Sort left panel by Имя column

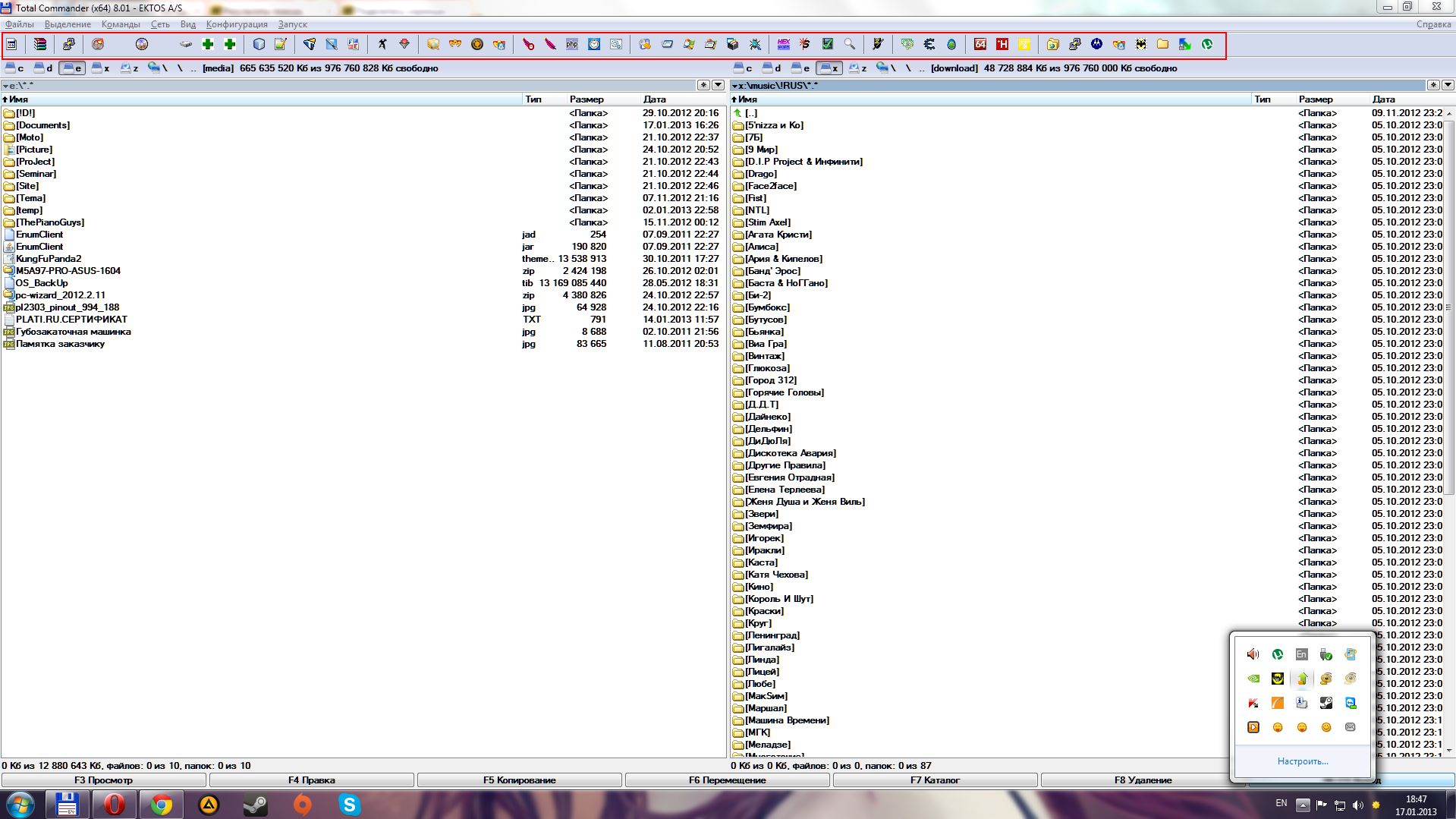261,99
